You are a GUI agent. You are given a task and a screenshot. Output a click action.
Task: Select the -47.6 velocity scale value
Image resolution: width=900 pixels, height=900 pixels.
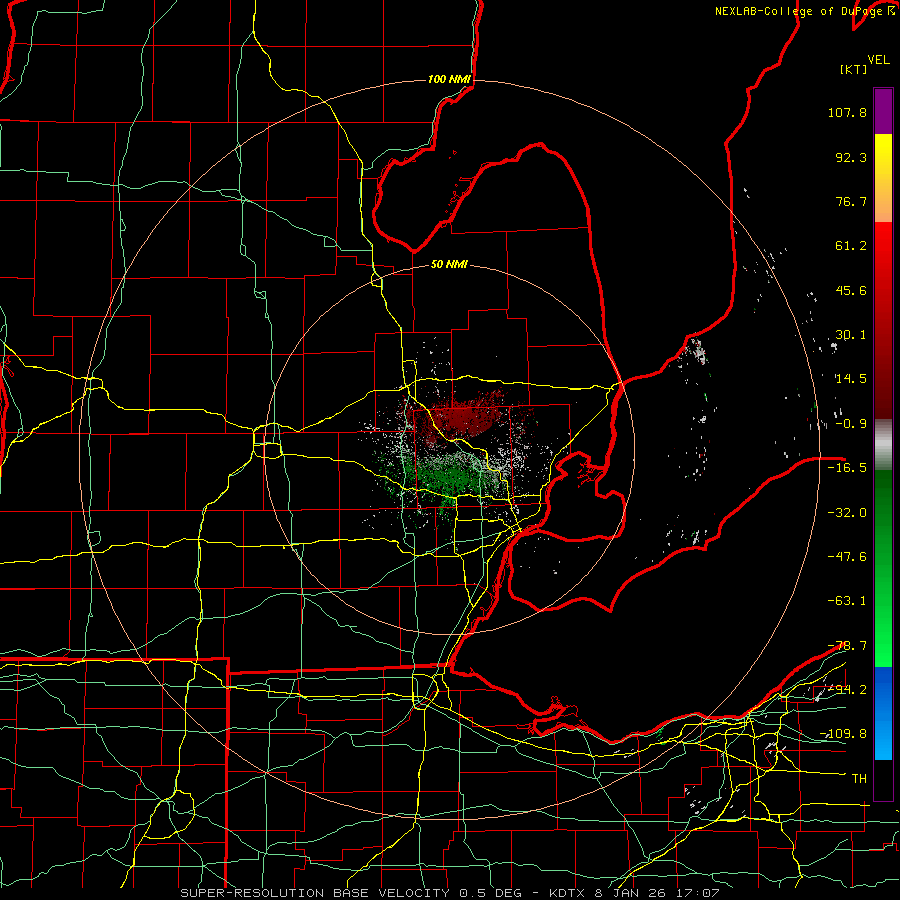847,556
